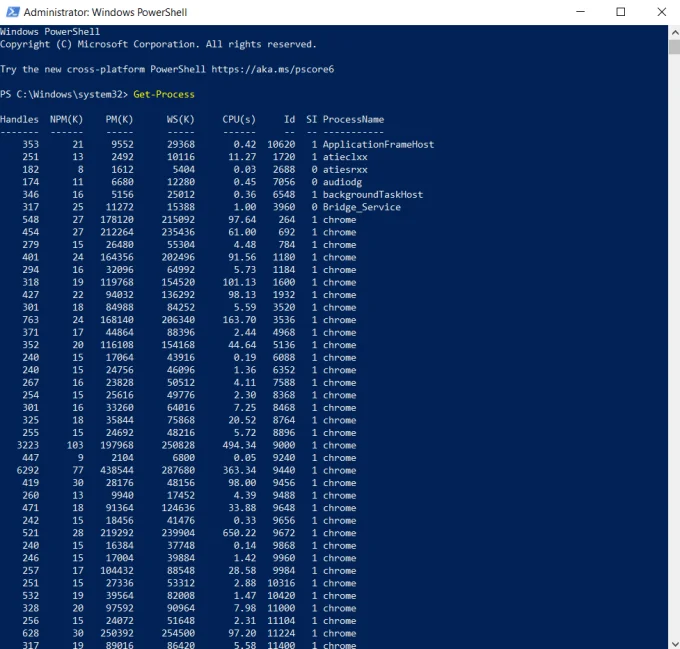The image size is (680, 649).
Task: Maximize the PowerShell window
Action: pyautogui.click(x=621, y=12)
